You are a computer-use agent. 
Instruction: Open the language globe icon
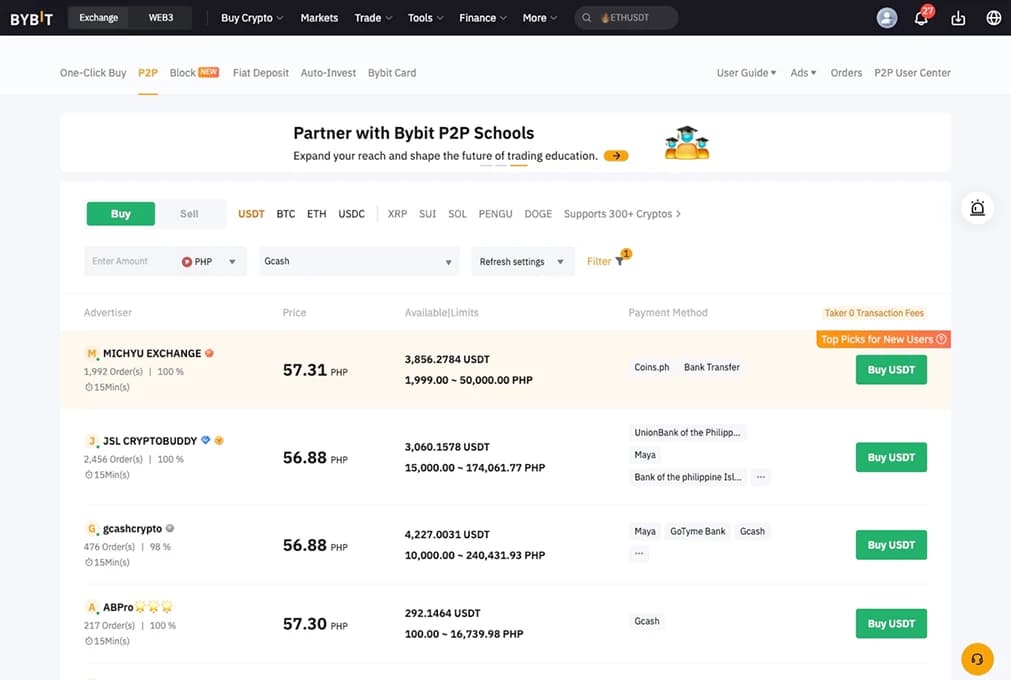click(993, 18)
